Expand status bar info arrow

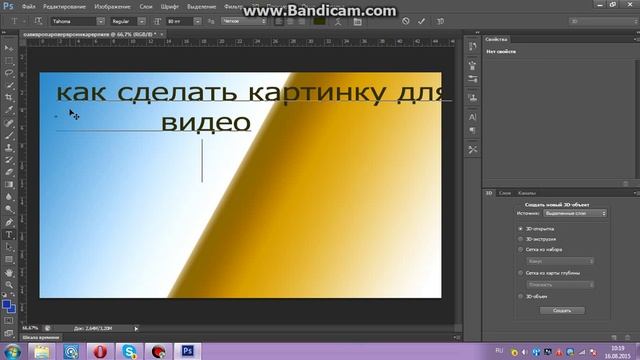(x=136, y=329)
